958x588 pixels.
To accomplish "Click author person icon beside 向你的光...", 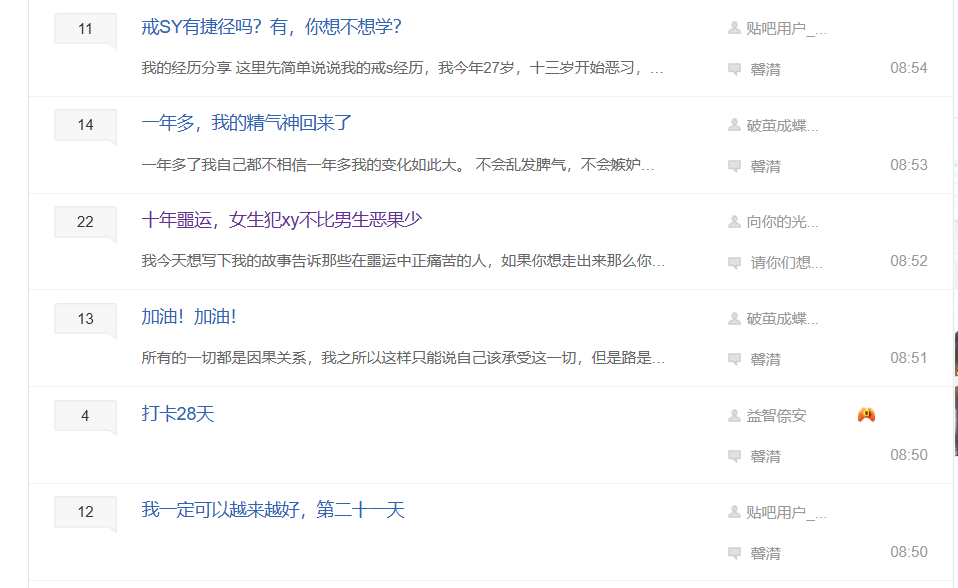I will click(735, 222).
